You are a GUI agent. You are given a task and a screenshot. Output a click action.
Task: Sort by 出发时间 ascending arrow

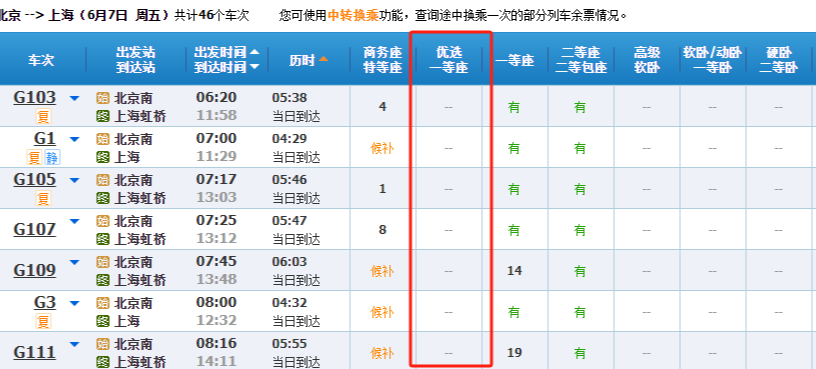254,52
